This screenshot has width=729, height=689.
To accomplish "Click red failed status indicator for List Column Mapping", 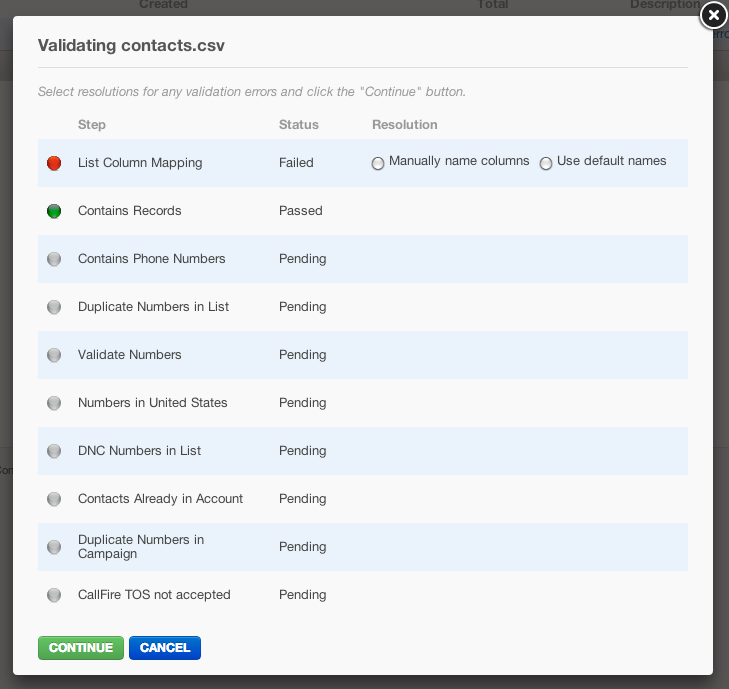I will (x=54, y=163).
